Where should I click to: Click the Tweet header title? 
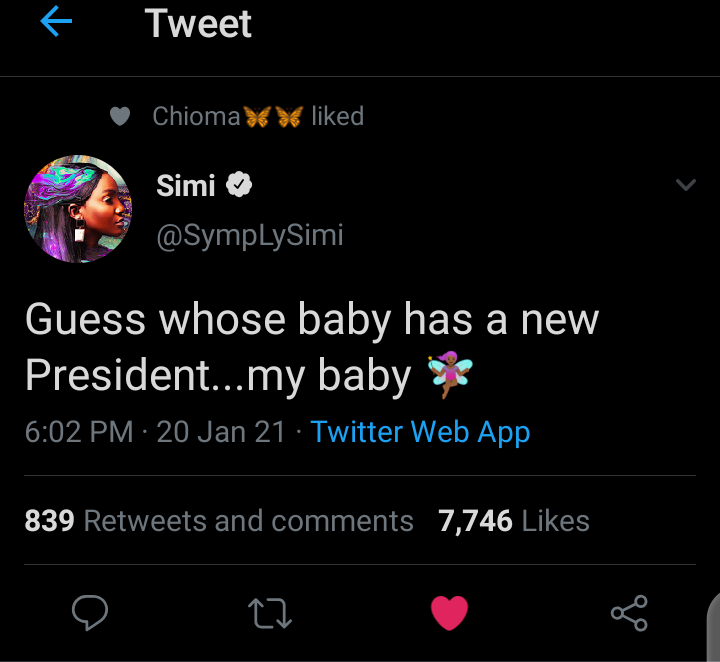pos(198,23)
